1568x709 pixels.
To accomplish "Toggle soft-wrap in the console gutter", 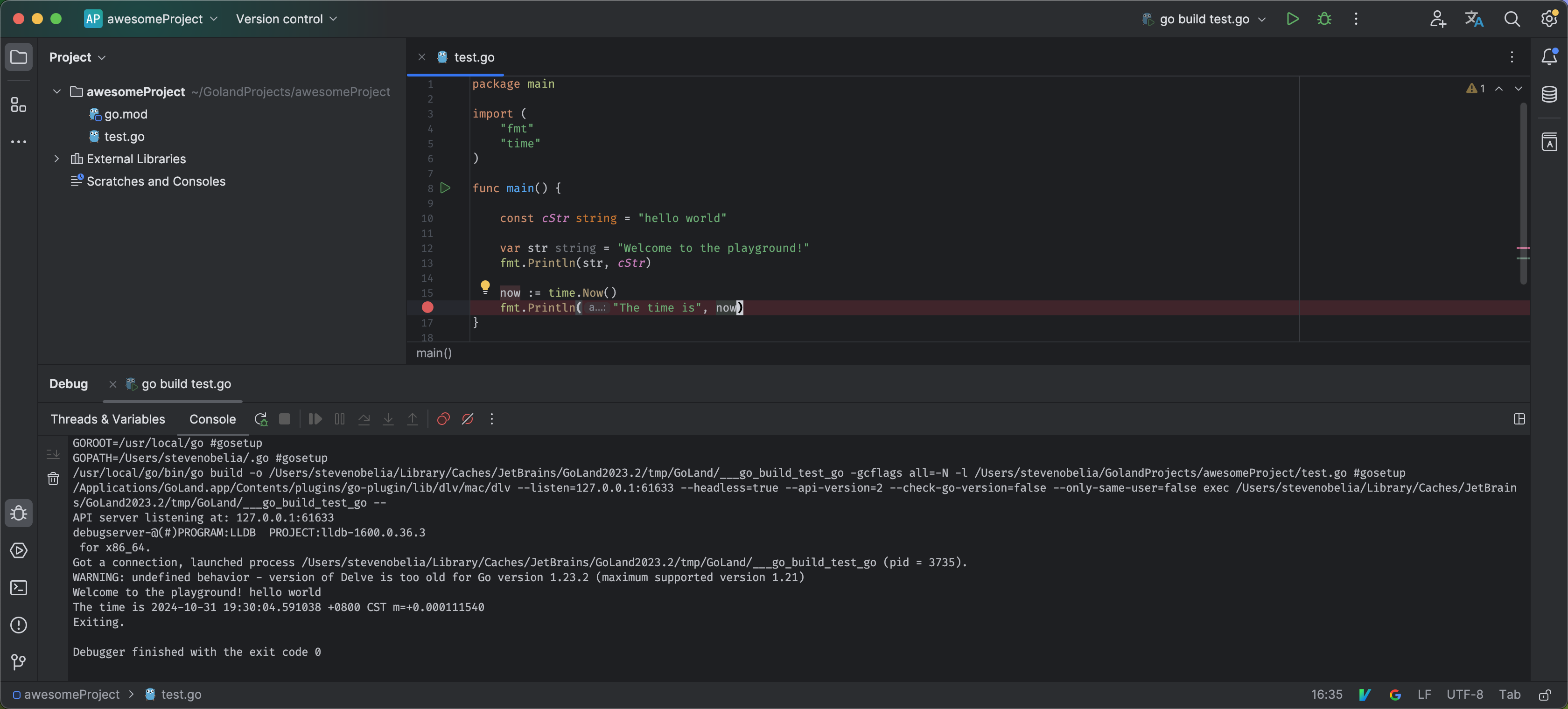I will tap(53, 455).
